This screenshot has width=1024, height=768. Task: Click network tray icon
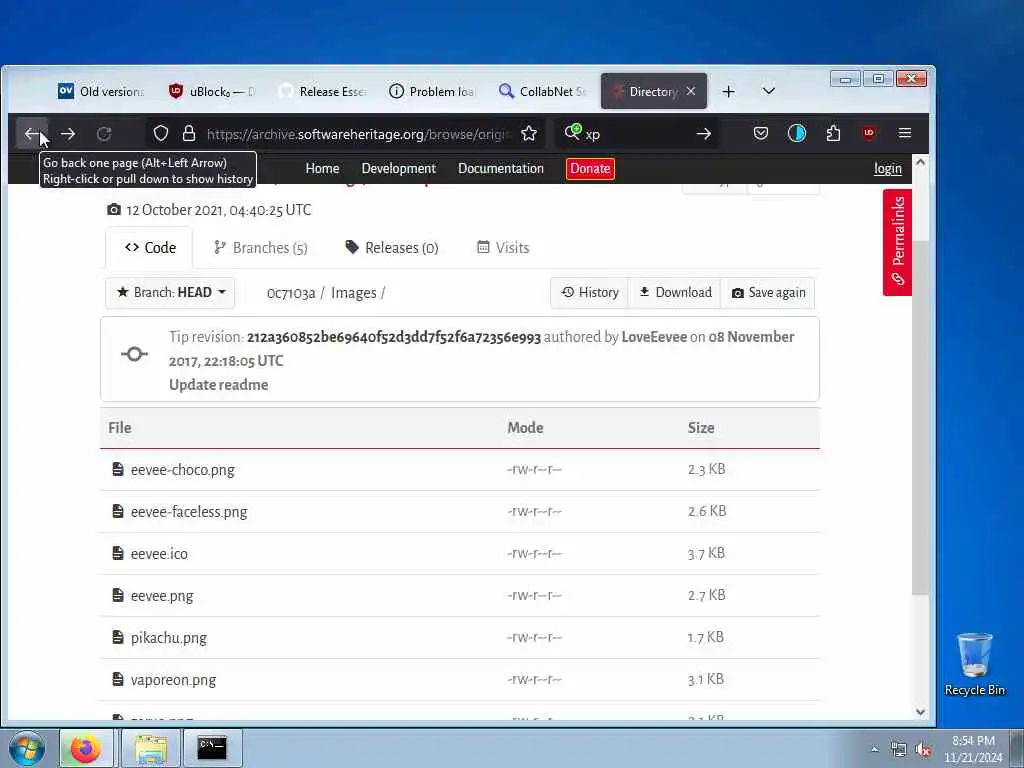(x=899, y=750)
